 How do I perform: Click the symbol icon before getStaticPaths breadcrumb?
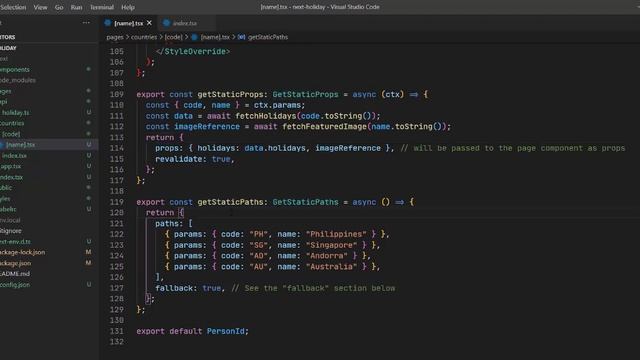click(241, 37)
